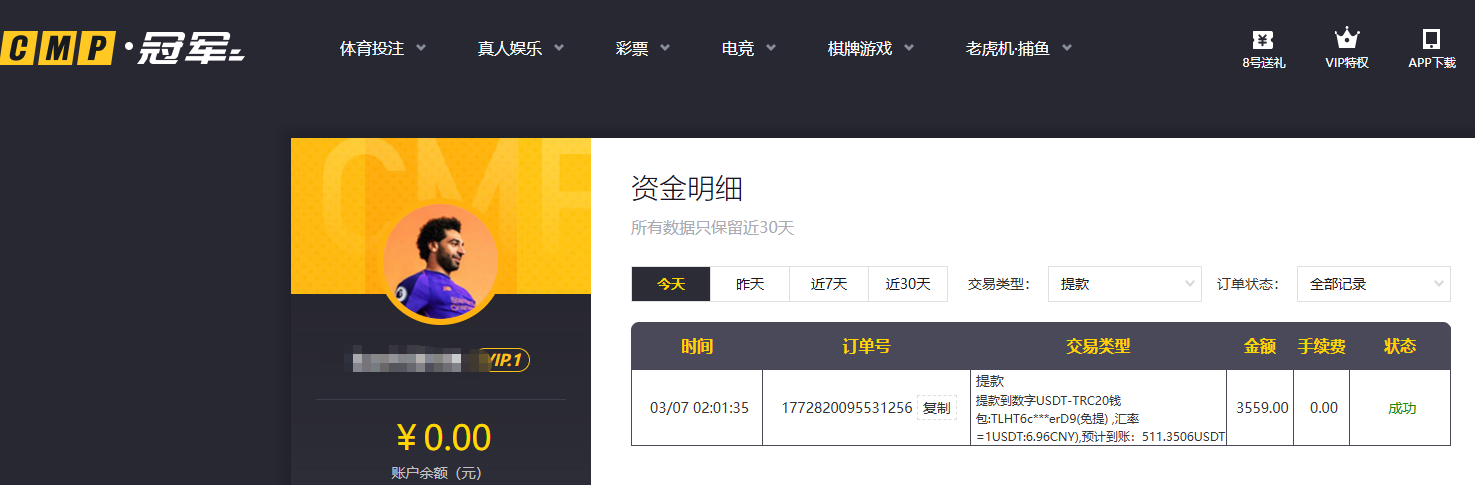Switch to the 近30天 date filter
This screenshot has height=485, width=1475.
(908, 284)
